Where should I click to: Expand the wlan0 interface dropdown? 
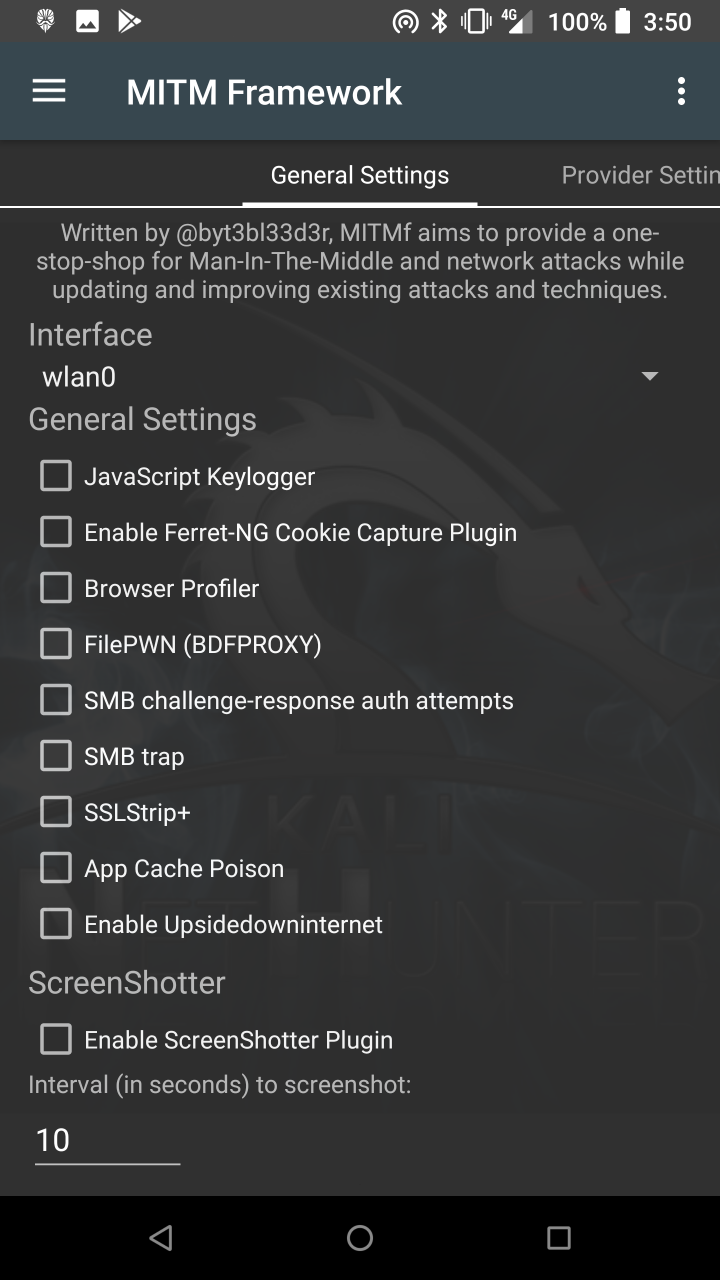click(x=340, y=377)
